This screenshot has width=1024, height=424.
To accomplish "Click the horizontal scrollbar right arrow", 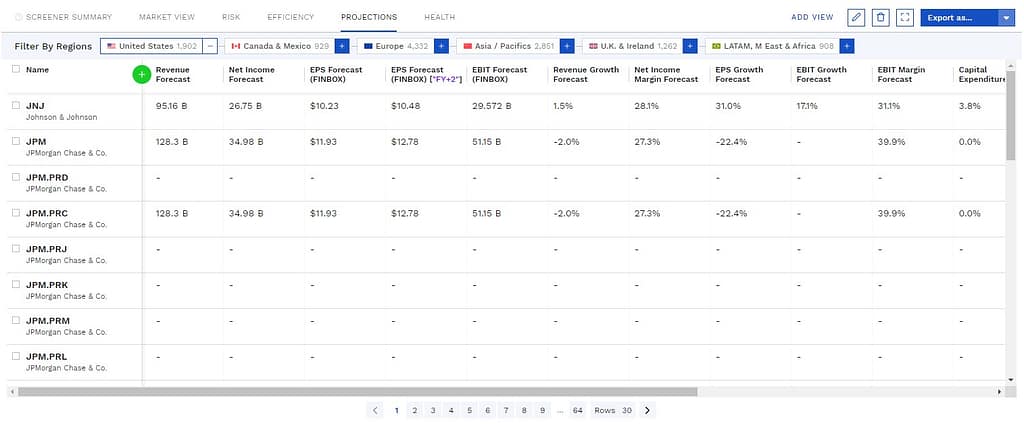I will (x=999, y=391).
